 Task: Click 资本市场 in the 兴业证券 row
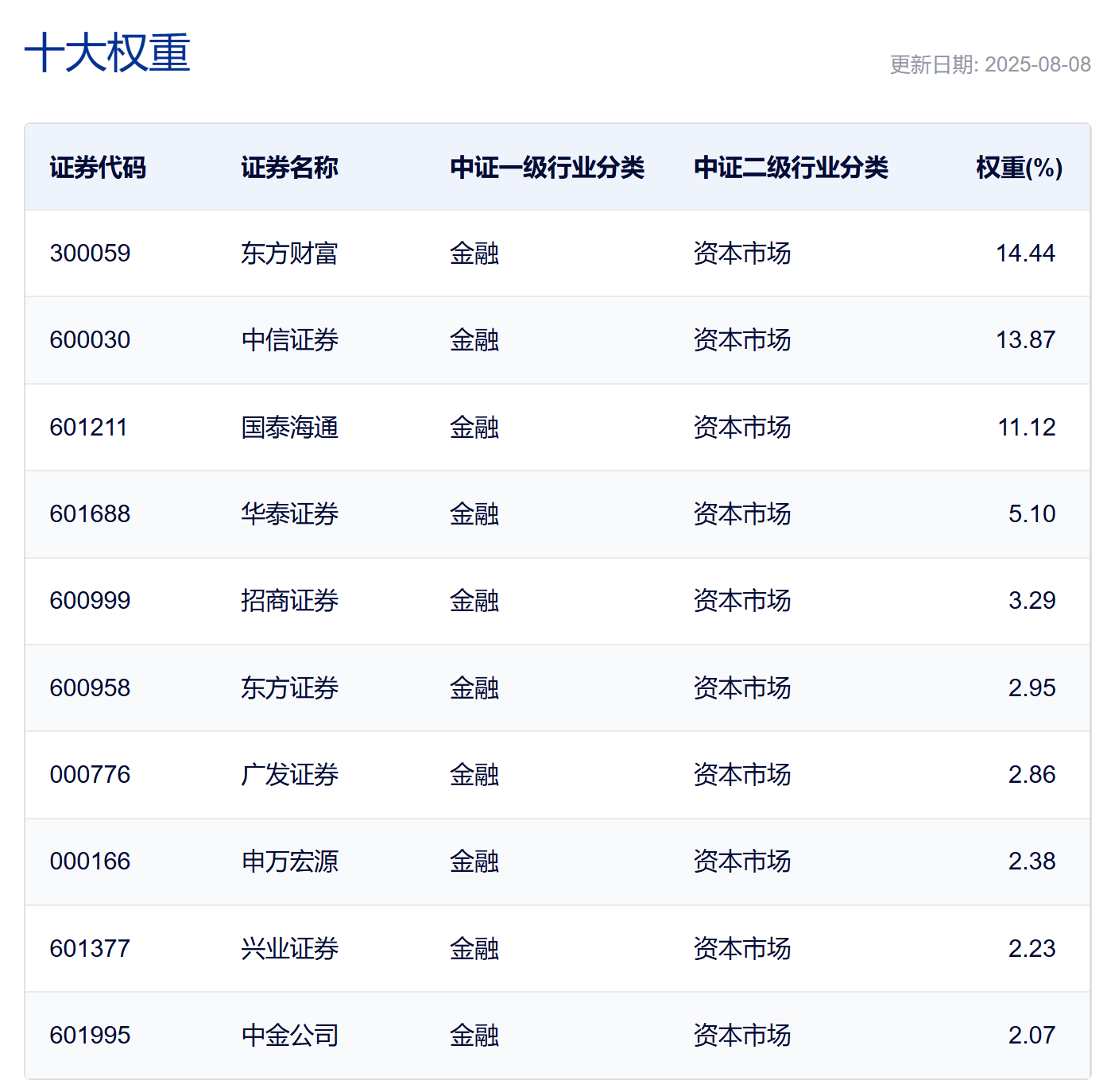pyautogui.click(x=742, y=949)
